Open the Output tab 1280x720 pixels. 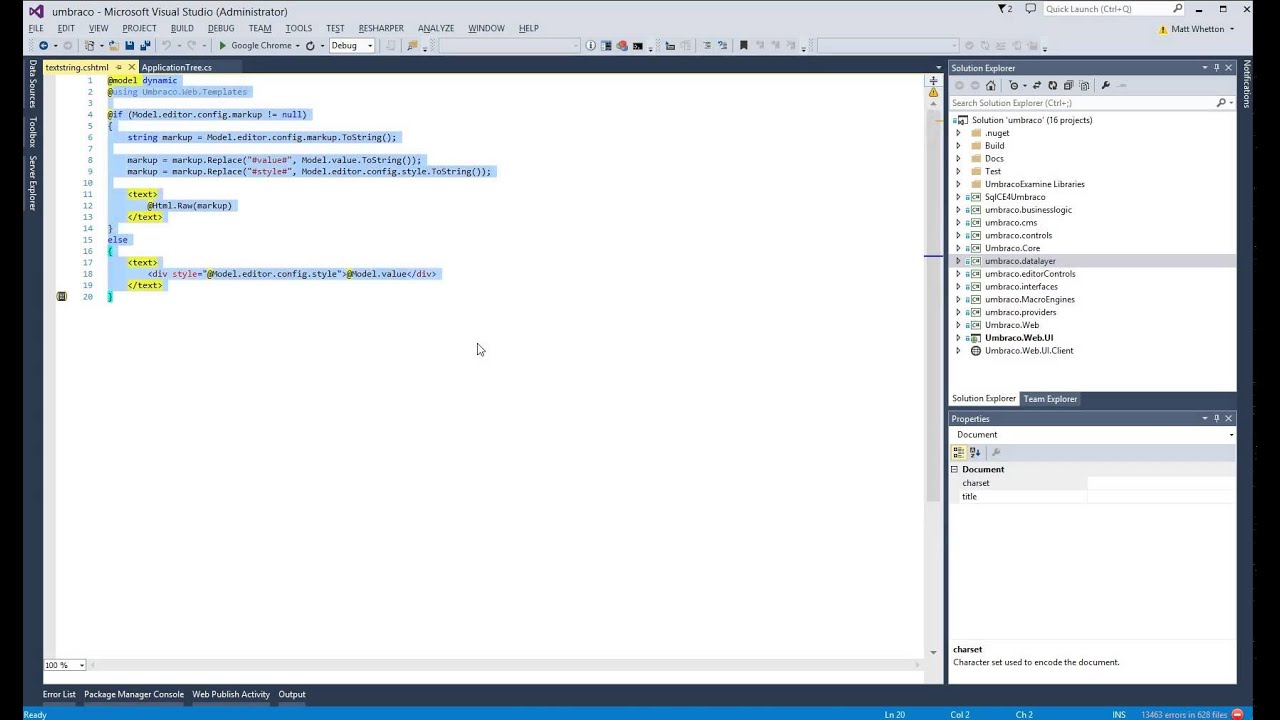(x=292, y=694)
